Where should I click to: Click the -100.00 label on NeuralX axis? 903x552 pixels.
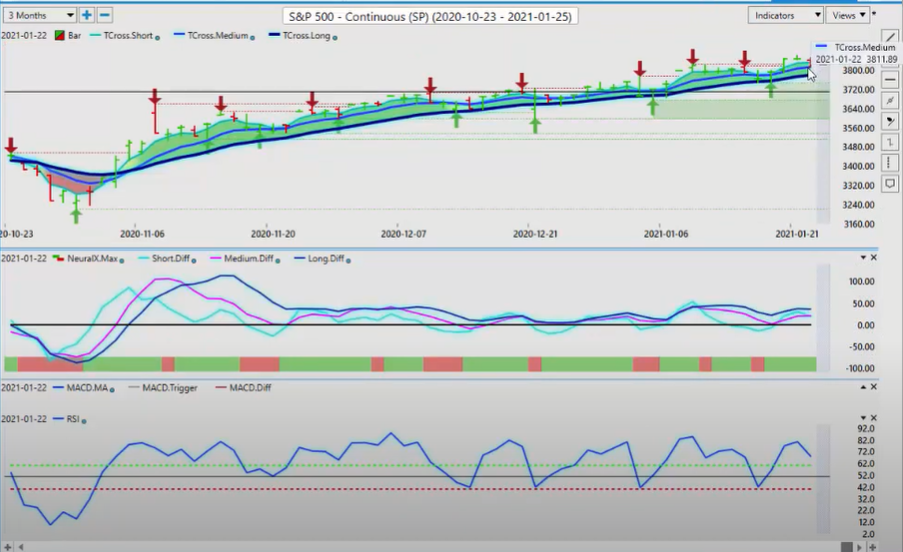pyautogui.click(x=861, y=368)
